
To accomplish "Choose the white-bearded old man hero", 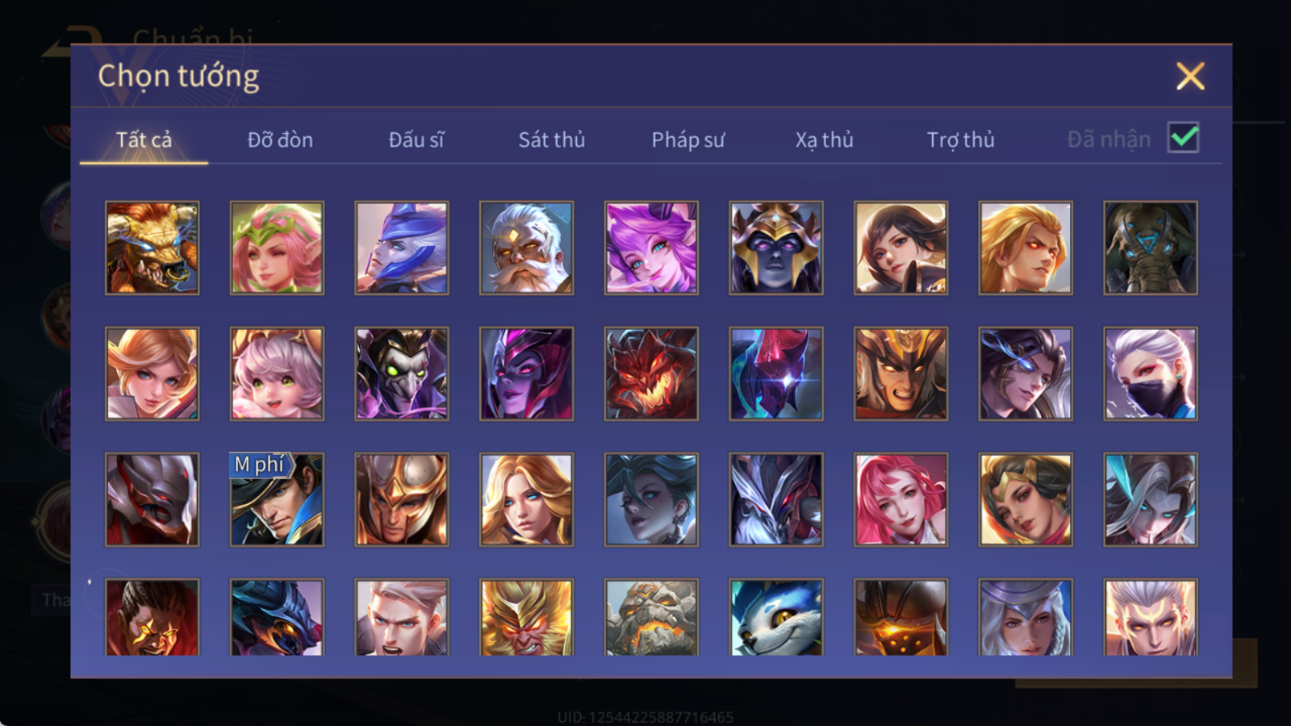I will pos(526,248).
